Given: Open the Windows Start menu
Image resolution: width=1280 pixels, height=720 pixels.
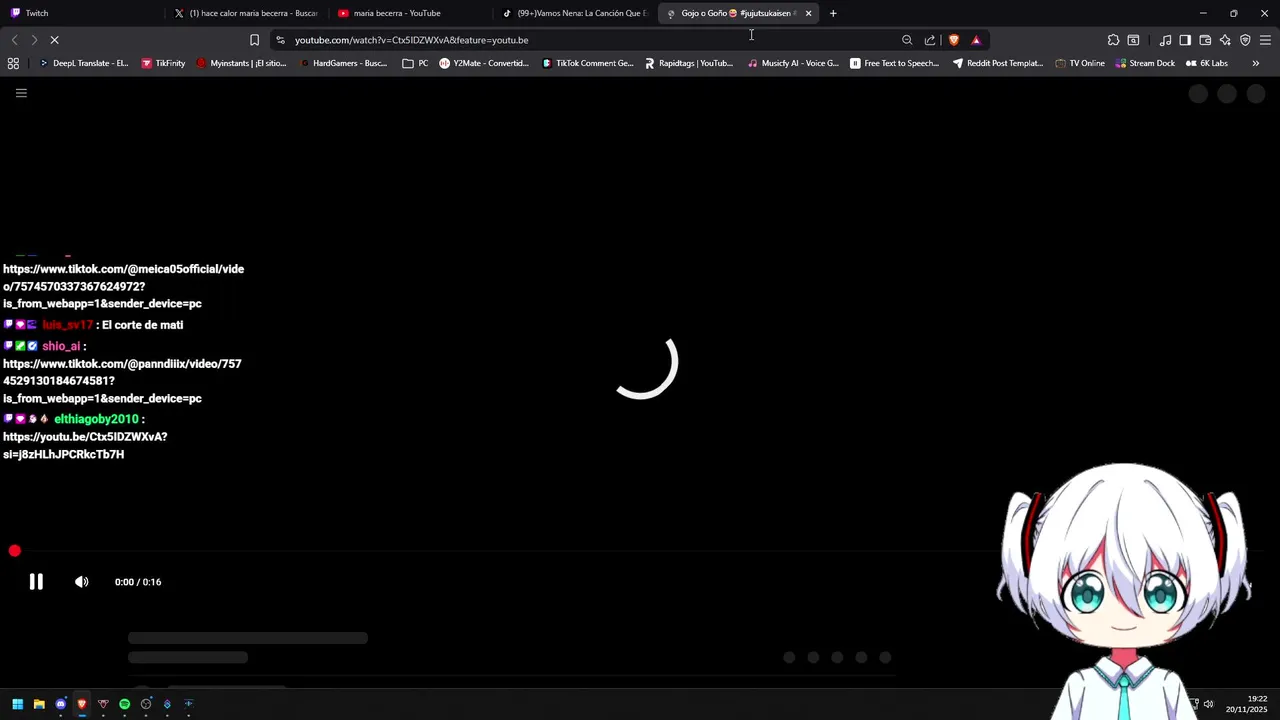Looking at the screenshot, I should [17, 704].
